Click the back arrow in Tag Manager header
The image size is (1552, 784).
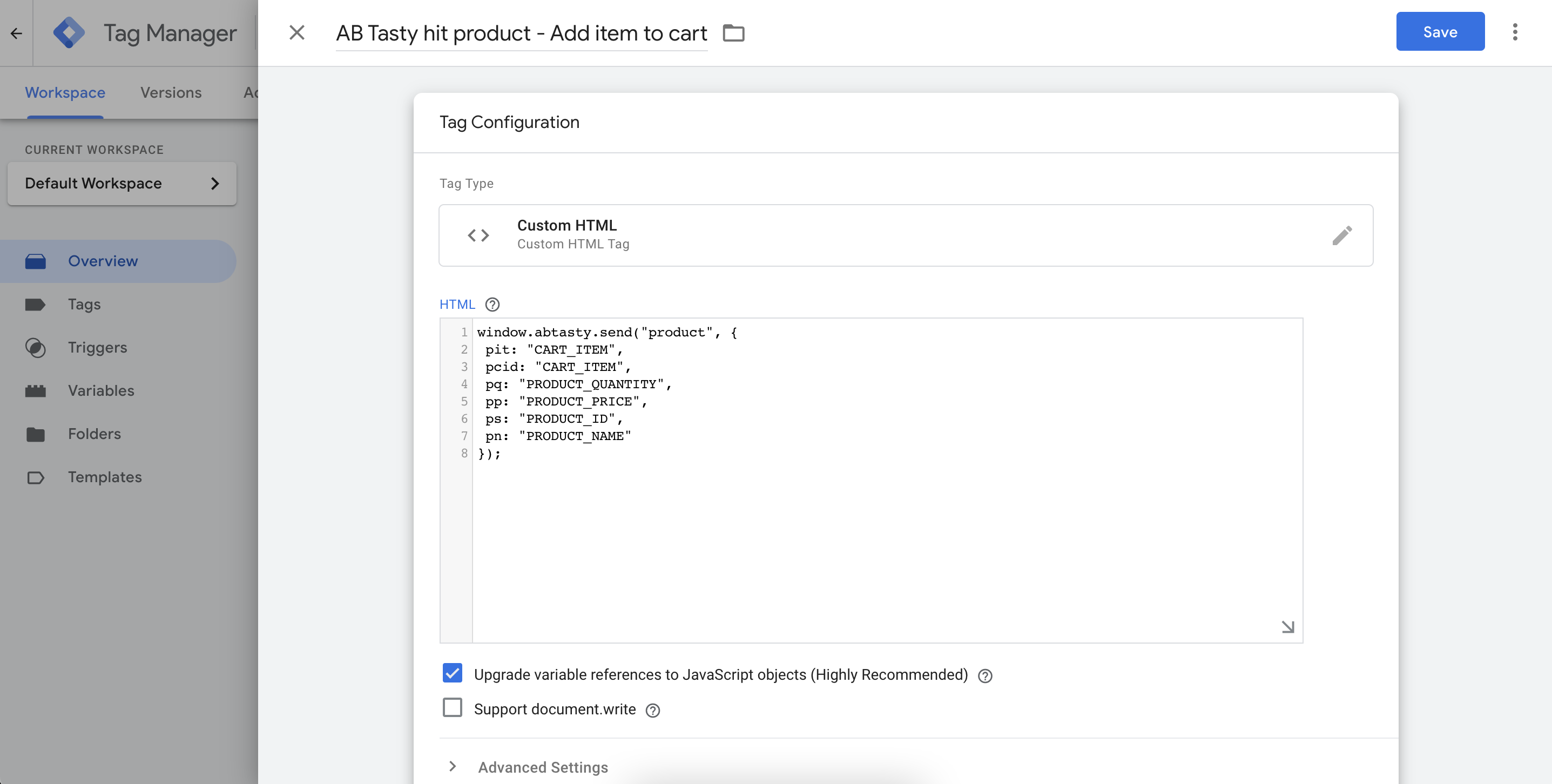coord(16,33)
